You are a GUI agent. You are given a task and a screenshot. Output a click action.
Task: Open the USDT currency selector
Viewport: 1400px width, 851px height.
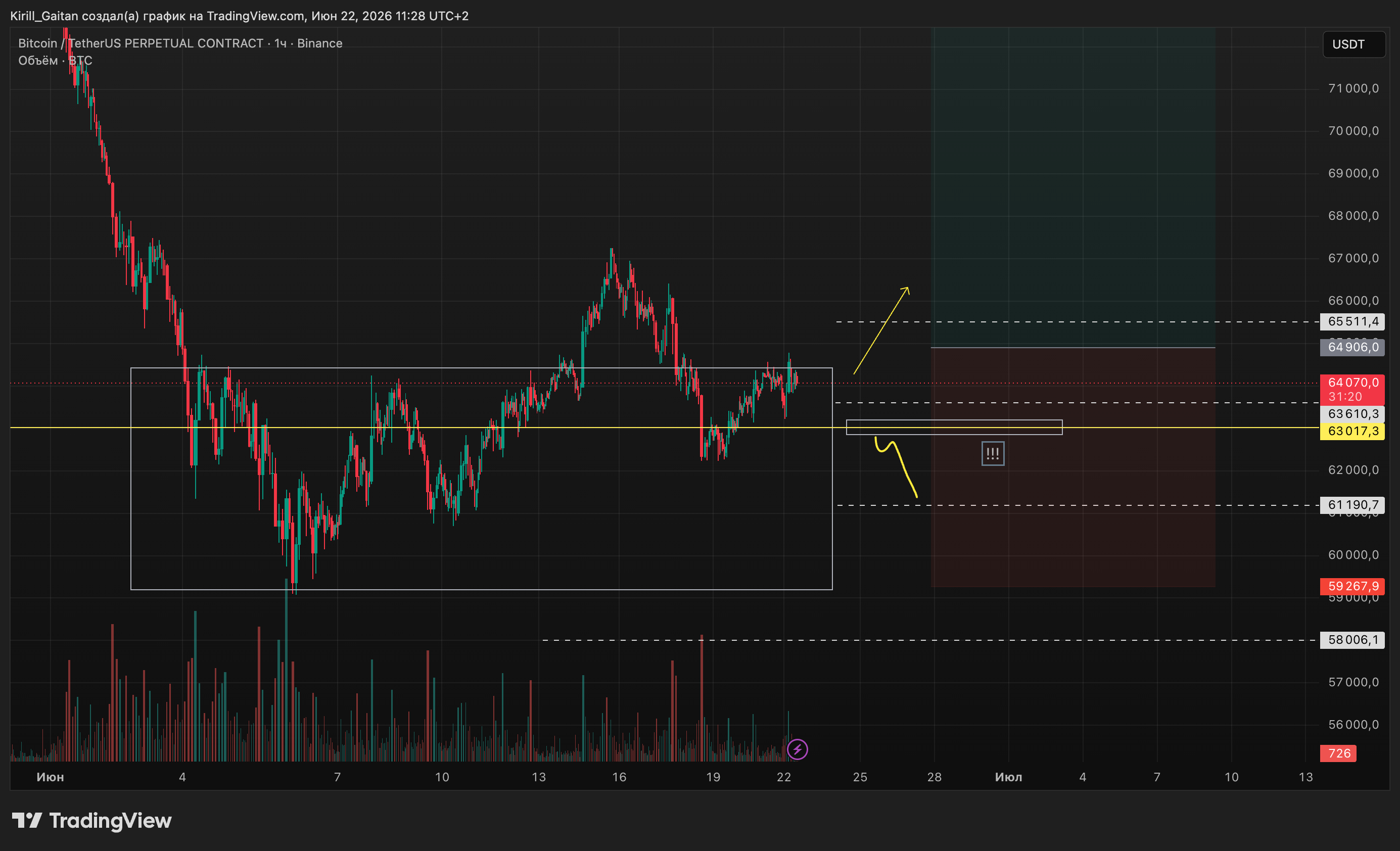pyautogui.click(x=1354, y=44)
